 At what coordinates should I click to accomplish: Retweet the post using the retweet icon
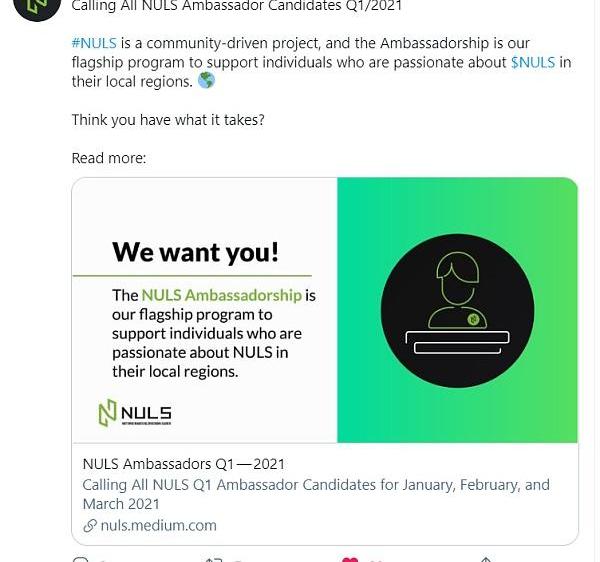coord(213,559)
